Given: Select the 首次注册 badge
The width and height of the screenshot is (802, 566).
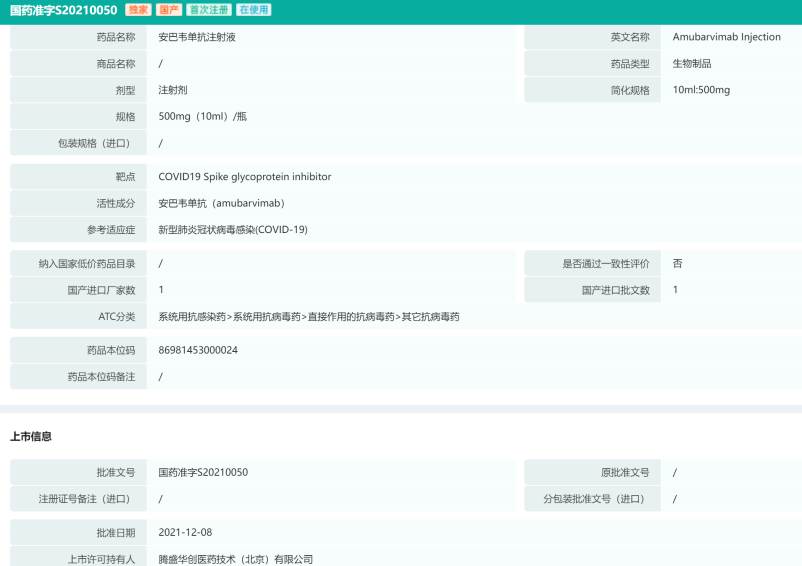Looking at the screenshot, I should point(208,10).
